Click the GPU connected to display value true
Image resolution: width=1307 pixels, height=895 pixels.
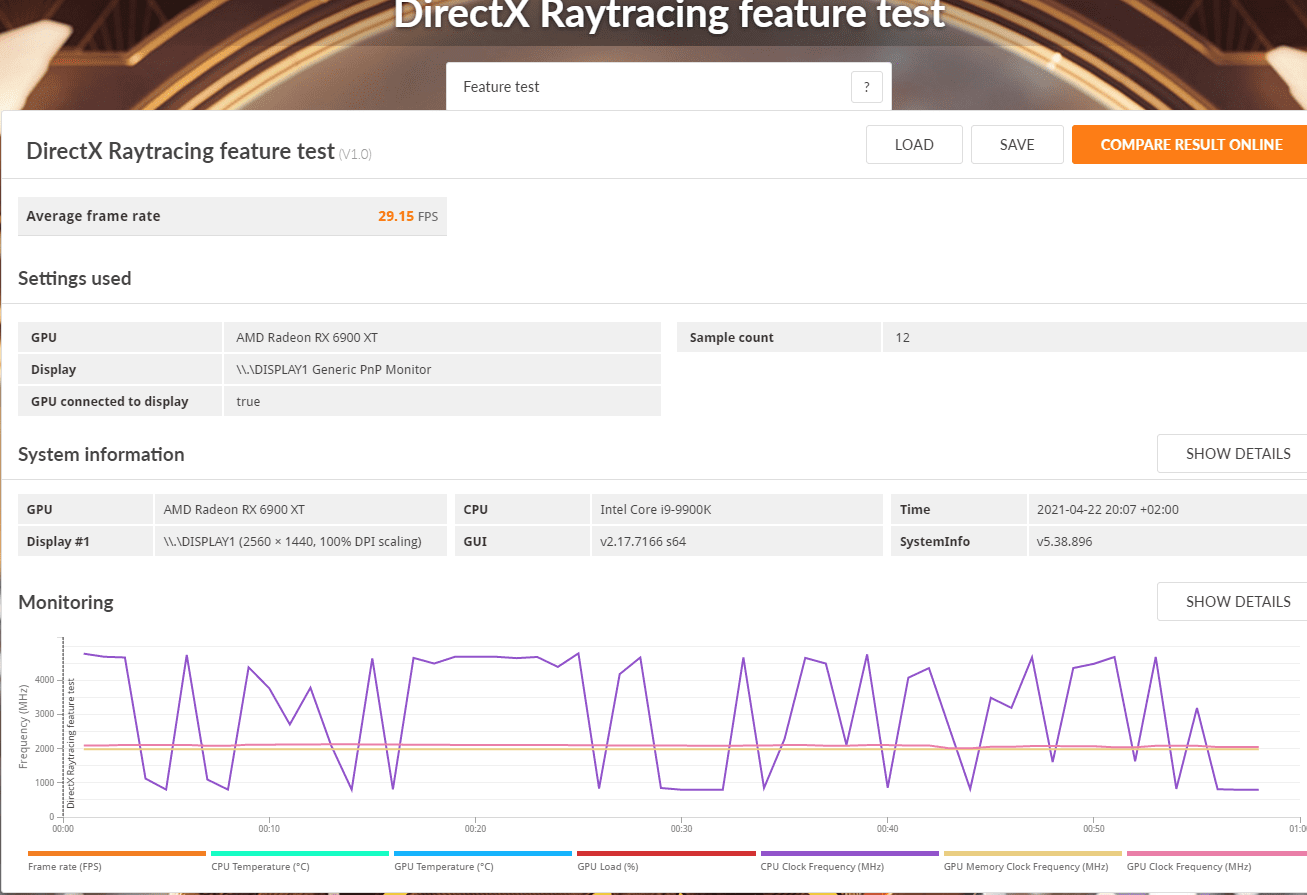(248, 402)
